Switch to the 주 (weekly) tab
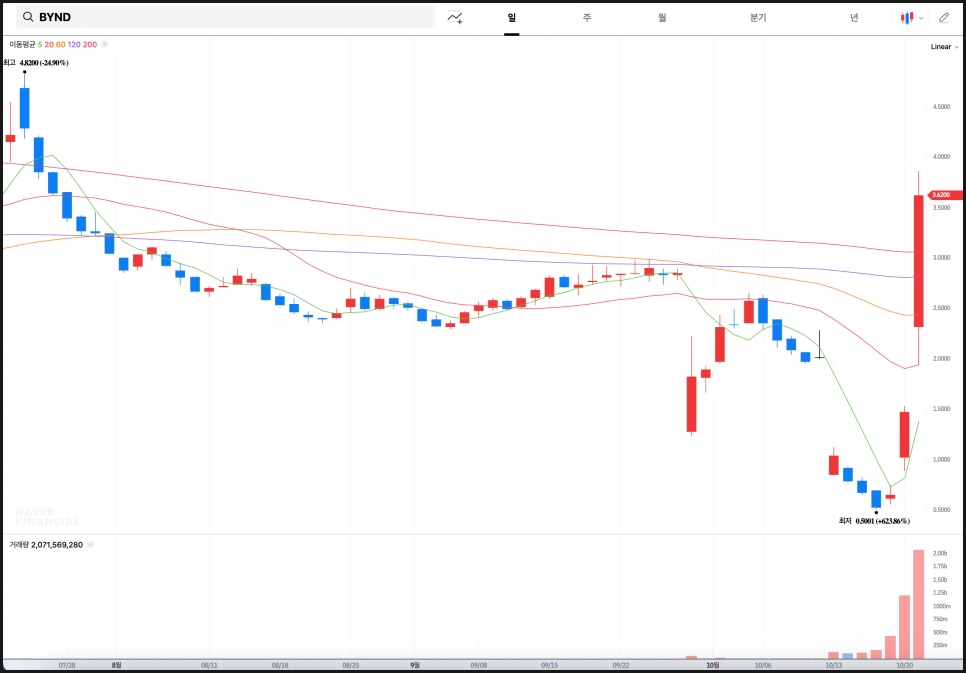 pos(587,17)
